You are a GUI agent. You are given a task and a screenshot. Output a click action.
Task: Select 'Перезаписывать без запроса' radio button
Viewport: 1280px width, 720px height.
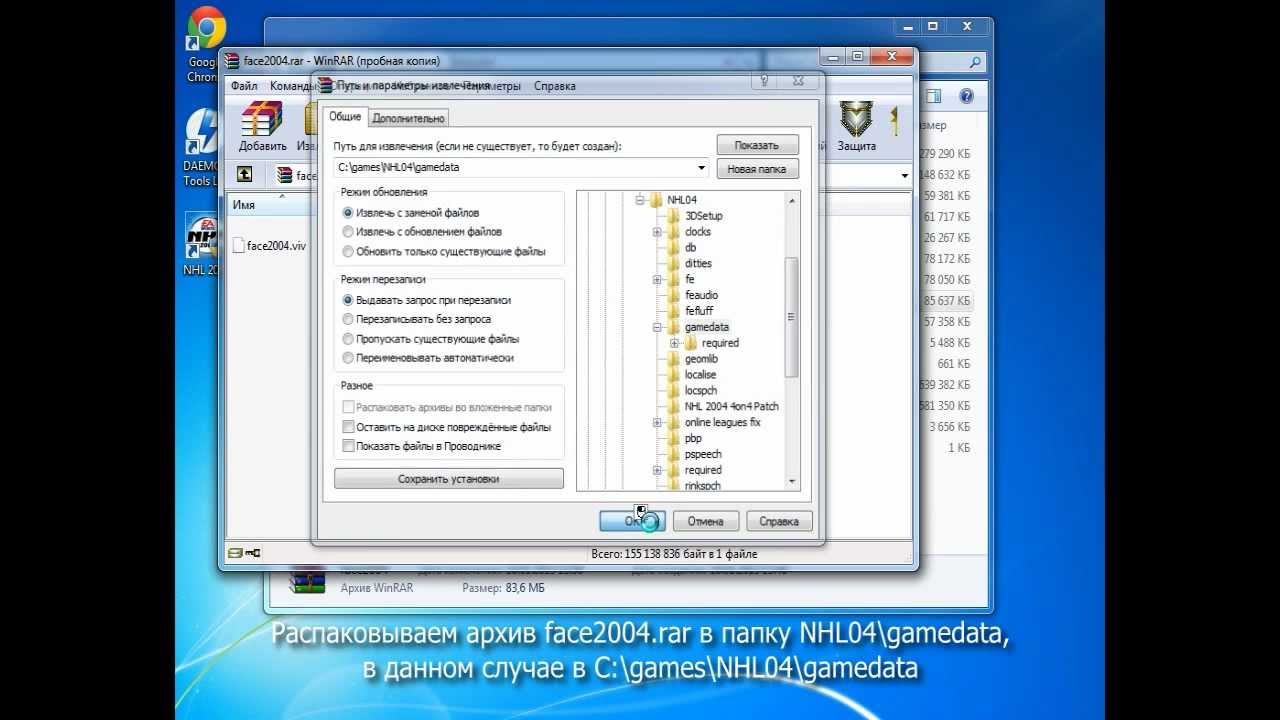(348, 319)
